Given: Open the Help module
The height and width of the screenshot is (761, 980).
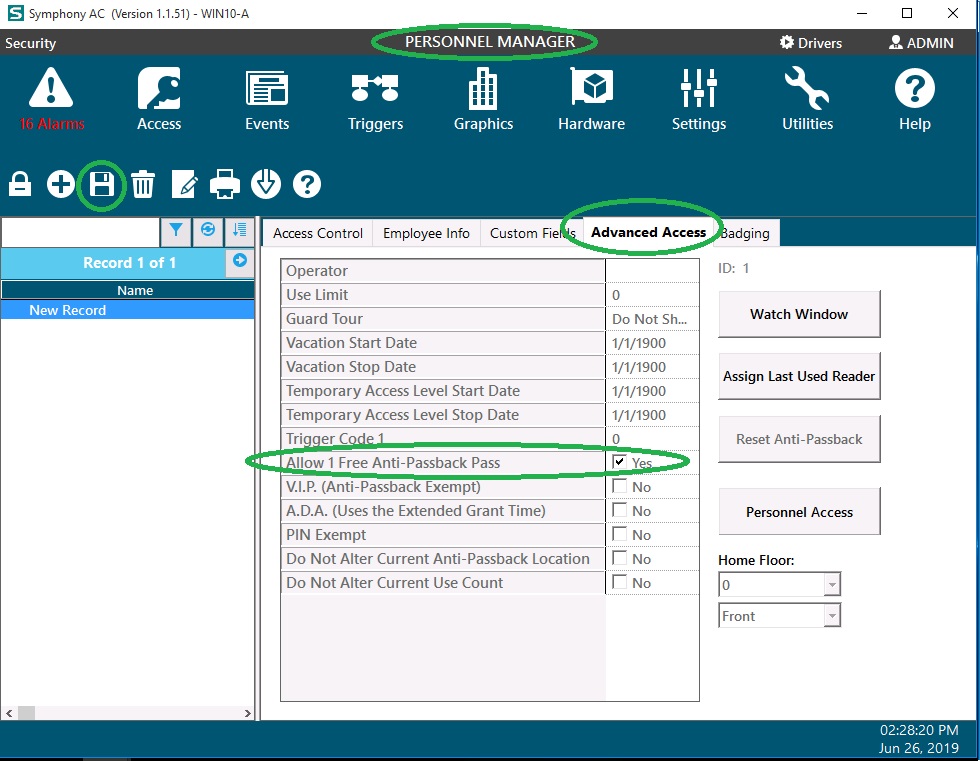Looking at the screenshot, I should coord(914,99).
